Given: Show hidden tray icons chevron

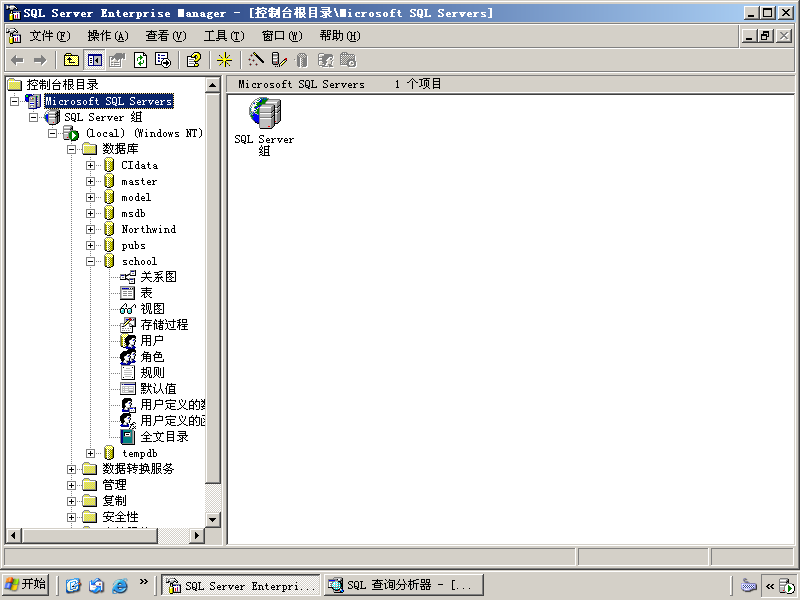Looking at the screenshot, I should click(x=770, y=586).
